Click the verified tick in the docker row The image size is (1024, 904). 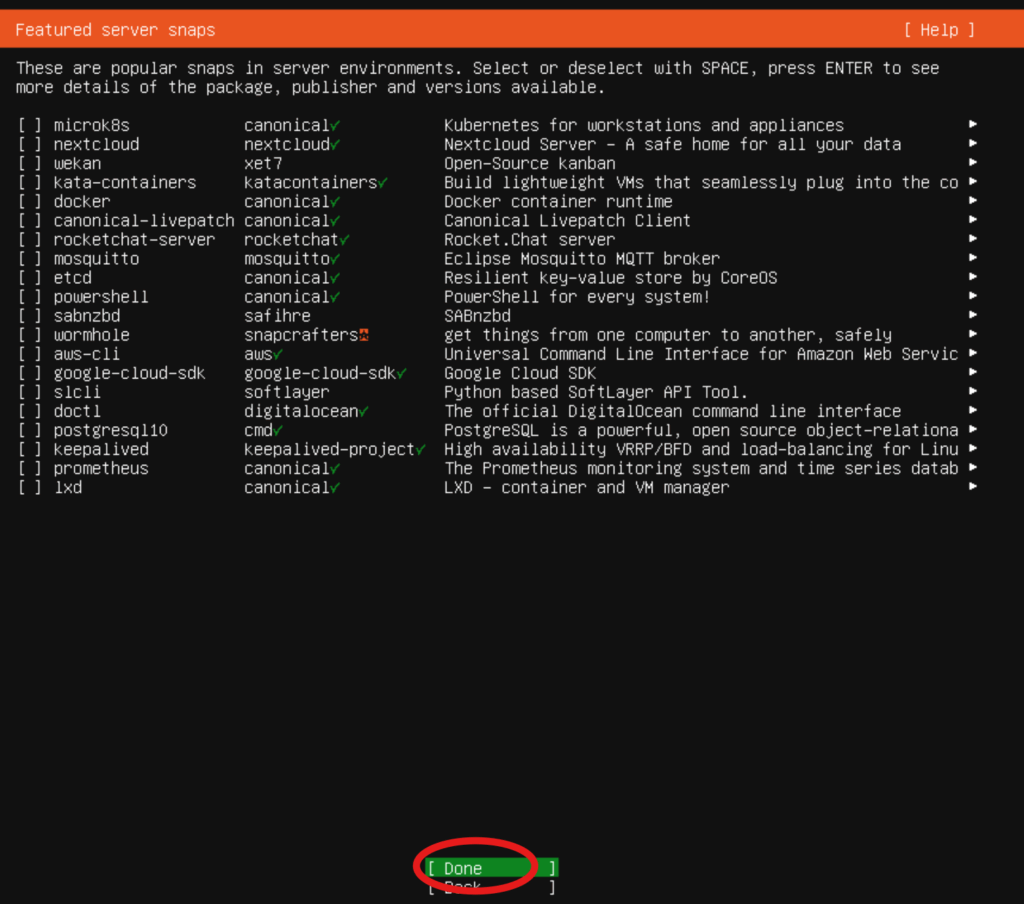click(335, 202)
